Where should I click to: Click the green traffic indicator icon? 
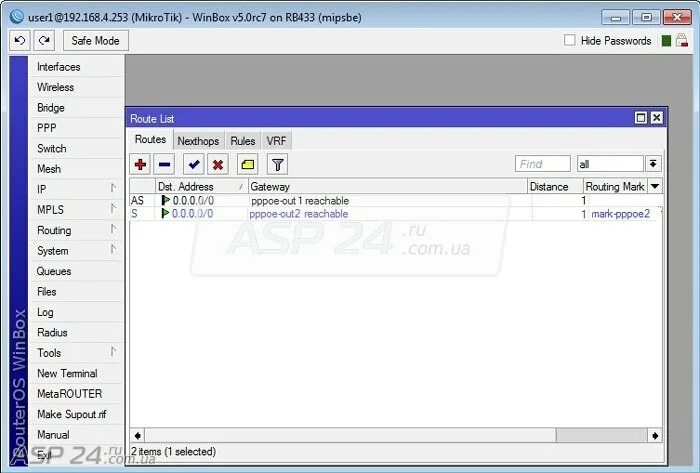tap(666, 41)
